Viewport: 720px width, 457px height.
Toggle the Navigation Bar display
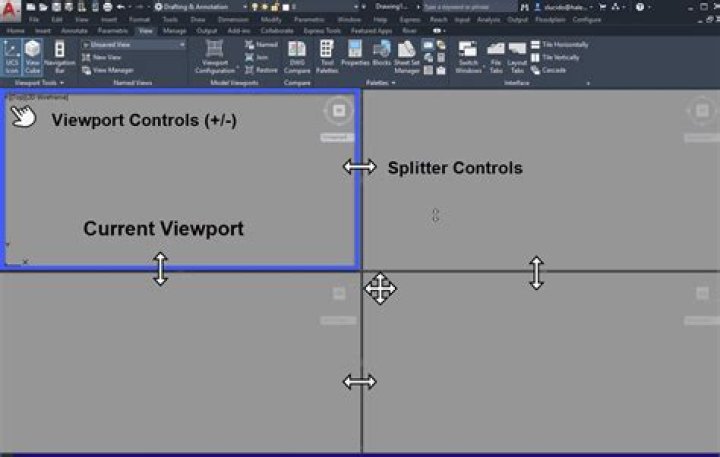[59, 57]
